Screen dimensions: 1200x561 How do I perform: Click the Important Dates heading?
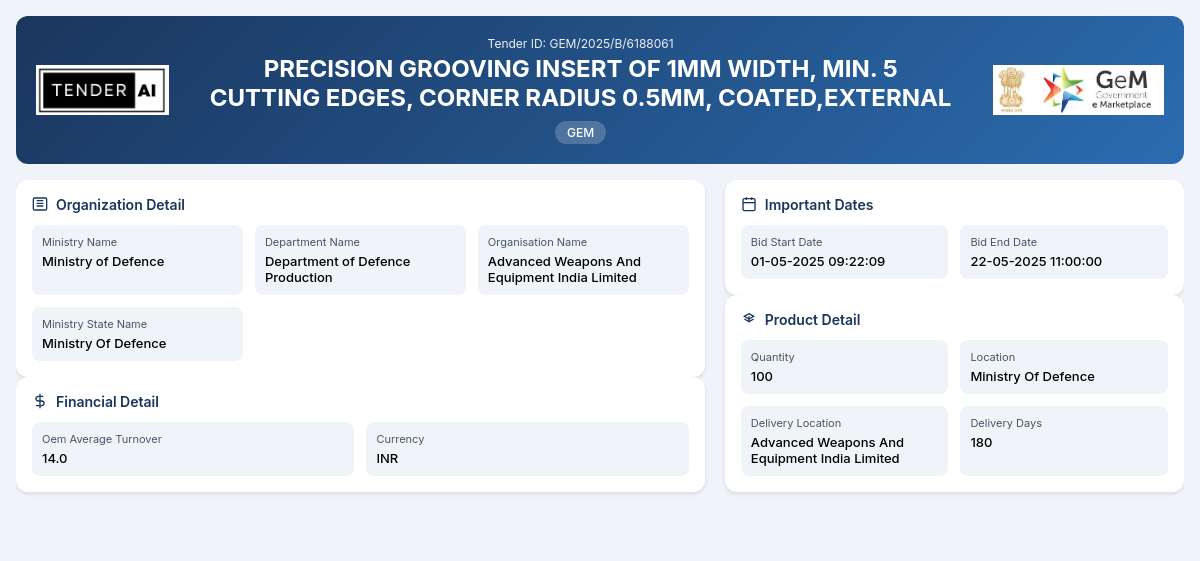pyautogui.click(x=819, y=205)
